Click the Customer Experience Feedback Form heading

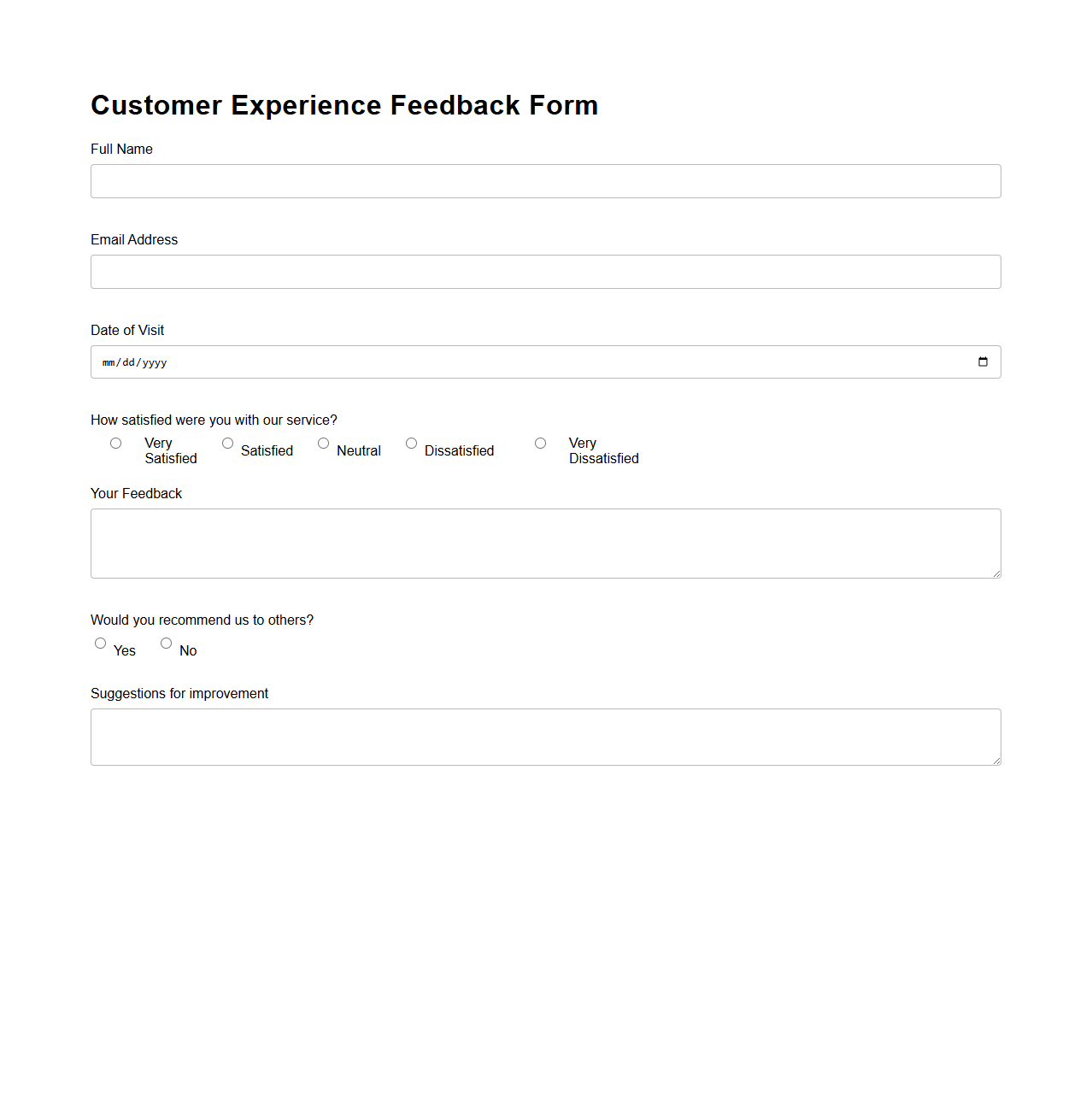click(x=344, y=105)
